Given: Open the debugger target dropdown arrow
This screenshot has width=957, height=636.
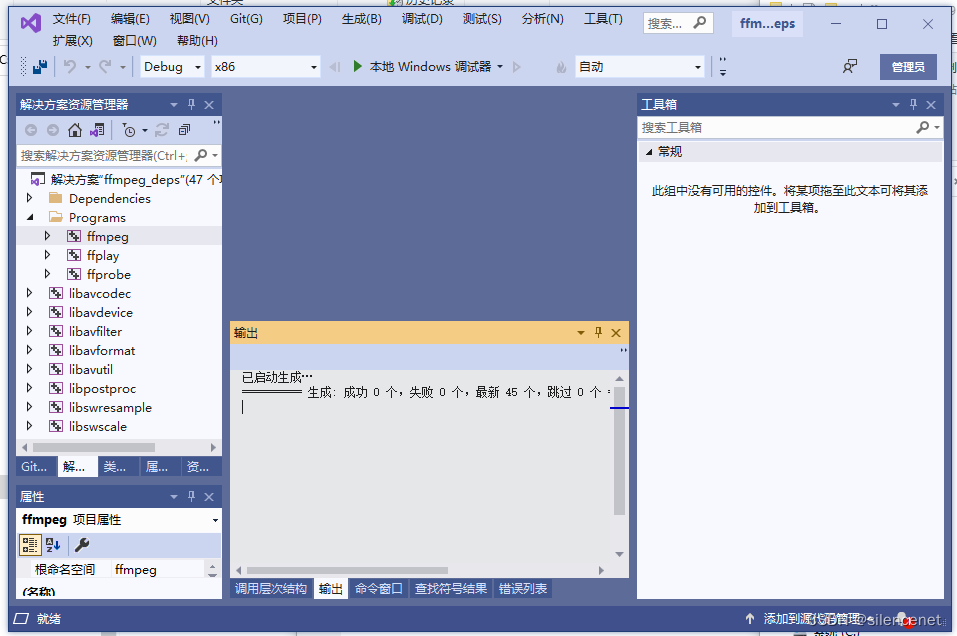Looking at the screenshot, I should tap(500, 67).
